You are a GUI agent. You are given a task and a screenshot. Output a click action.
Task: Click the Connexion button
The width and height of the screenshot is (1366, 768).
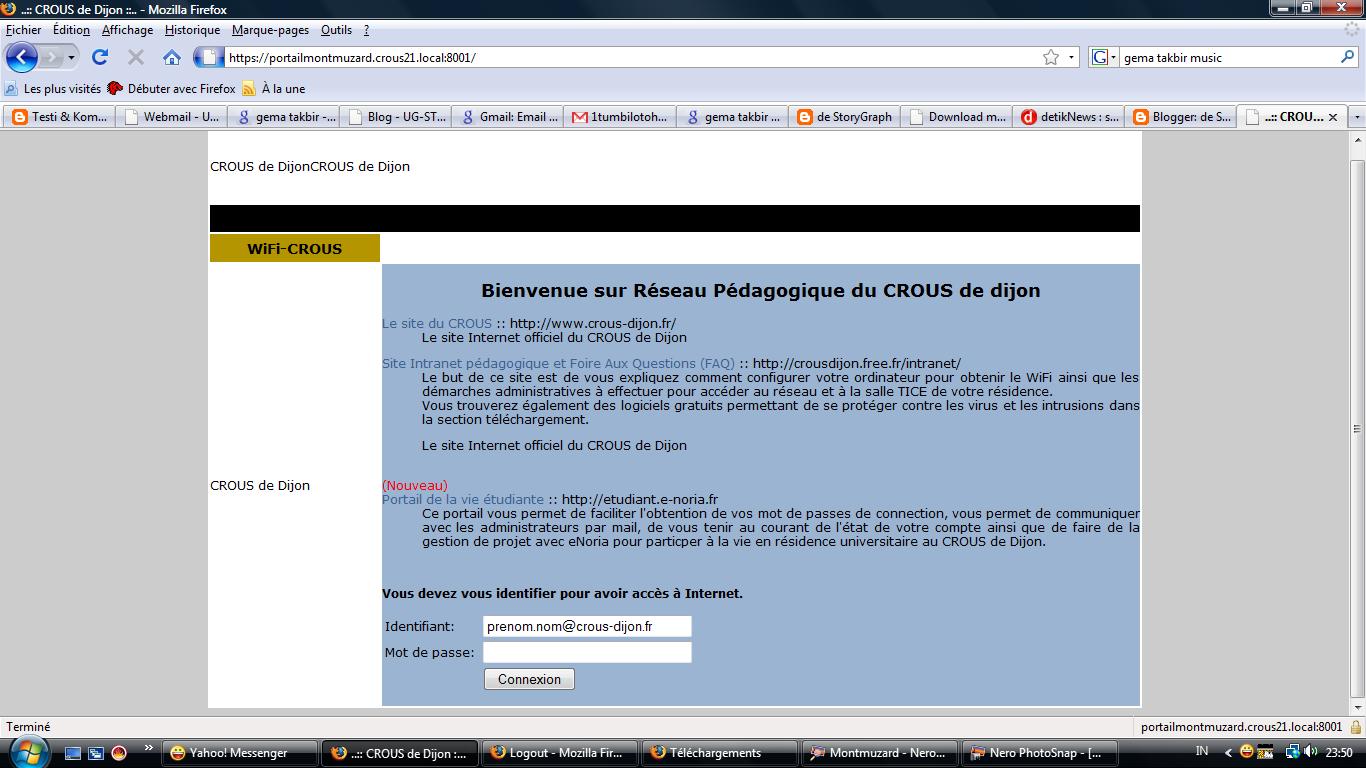[529, 679]
